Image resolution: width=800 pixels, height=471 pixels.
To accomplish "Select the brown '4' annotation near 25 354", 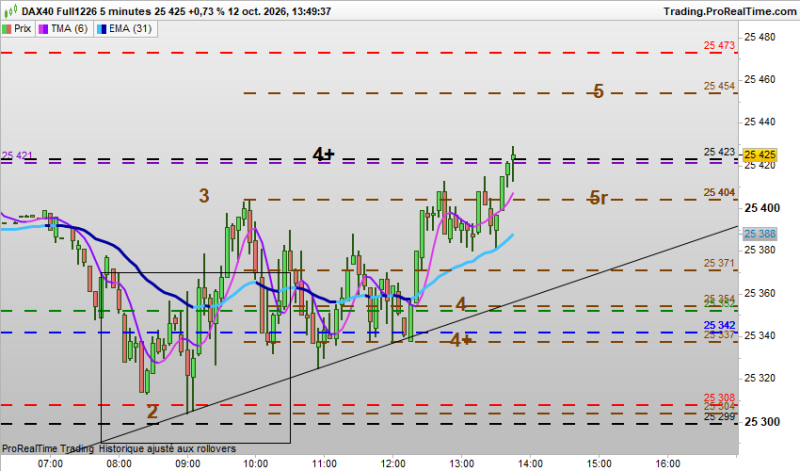I will coord(461,305).
